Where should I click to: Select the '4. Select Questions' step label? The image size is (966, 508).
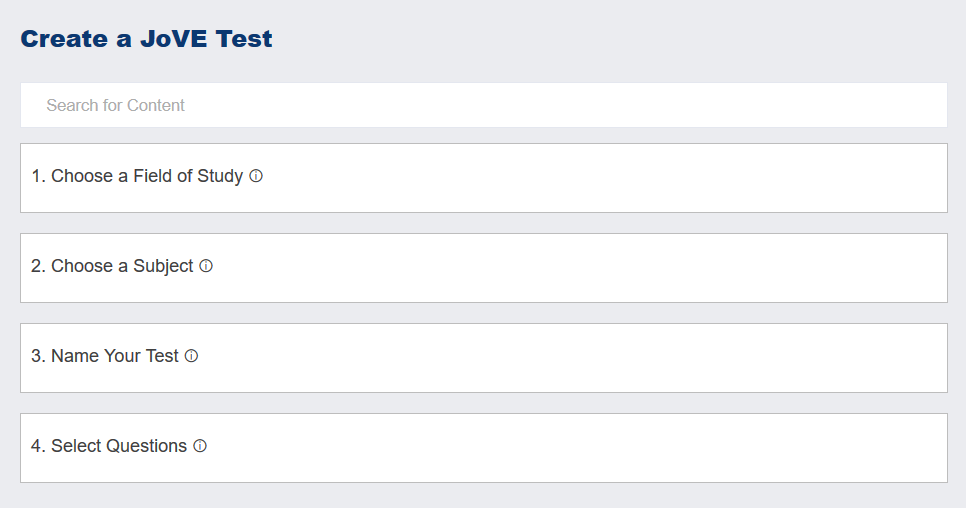(x=109, y=446)
